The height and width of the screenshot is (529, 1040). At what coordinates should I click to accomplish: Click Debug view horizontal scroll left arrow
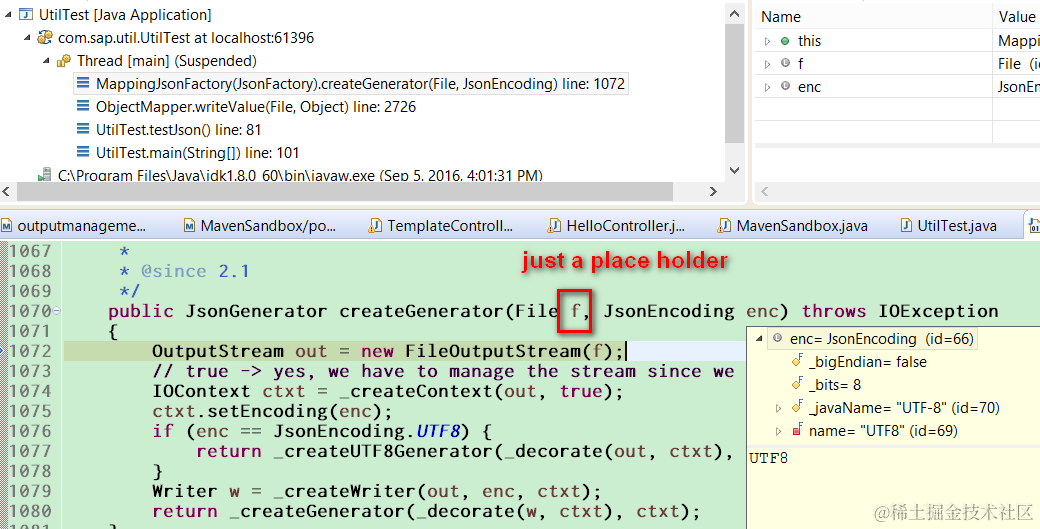click(6, 192)
